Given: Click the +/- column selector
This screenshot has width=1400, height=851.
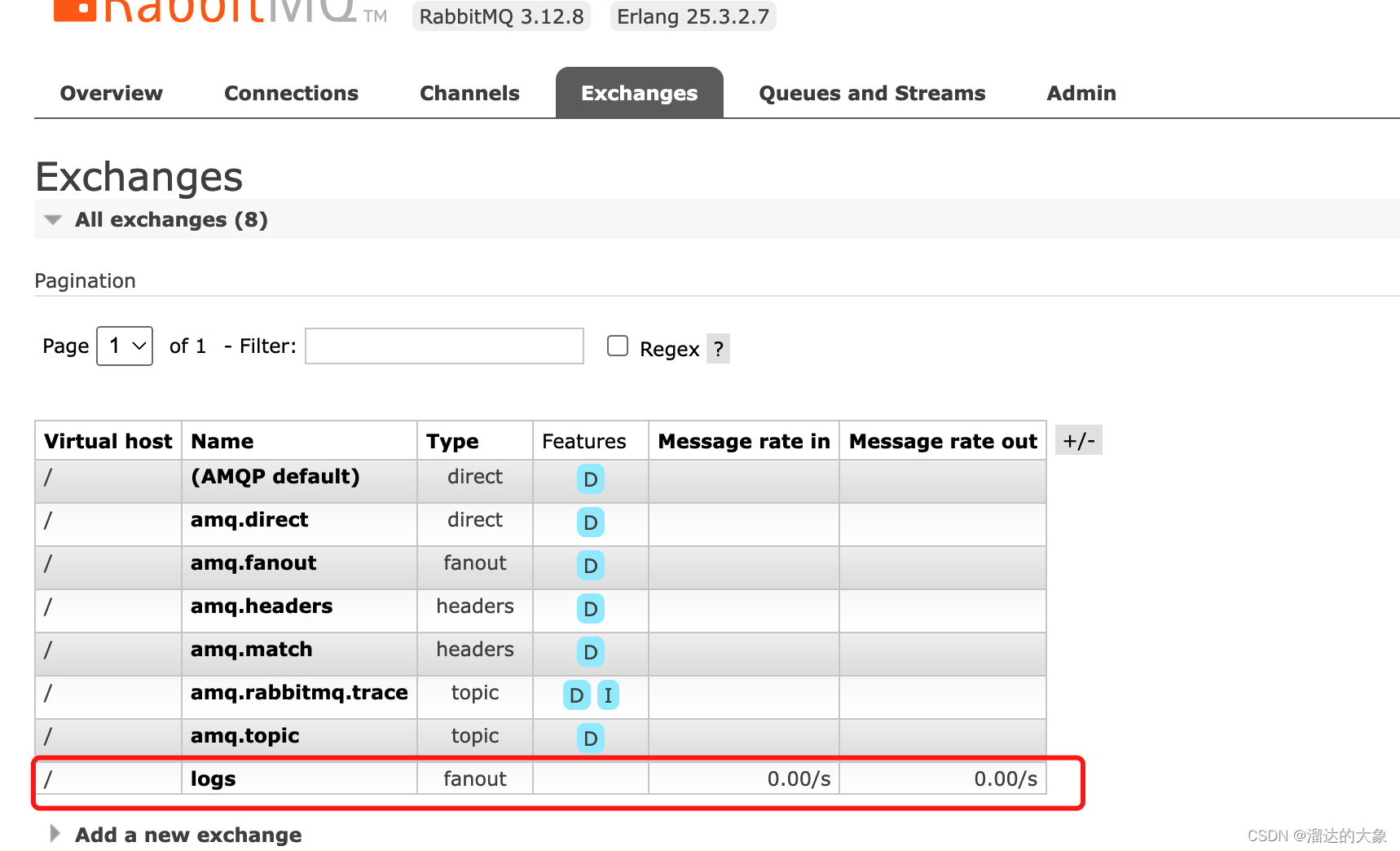Looking at the screenshot, I should [x=1079, y=440].
